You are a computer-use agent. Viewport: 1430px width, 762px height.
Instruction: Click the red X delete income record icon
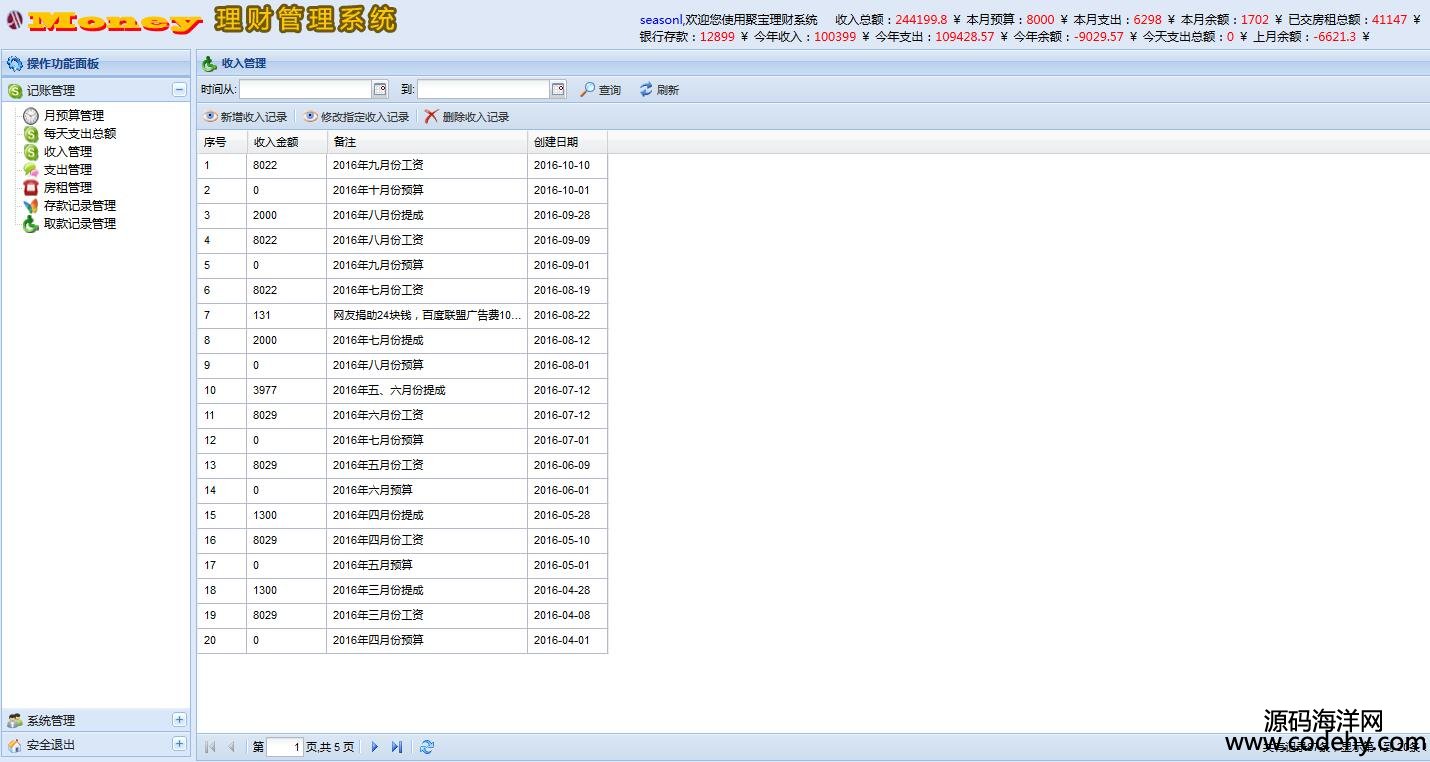[432, 117]
